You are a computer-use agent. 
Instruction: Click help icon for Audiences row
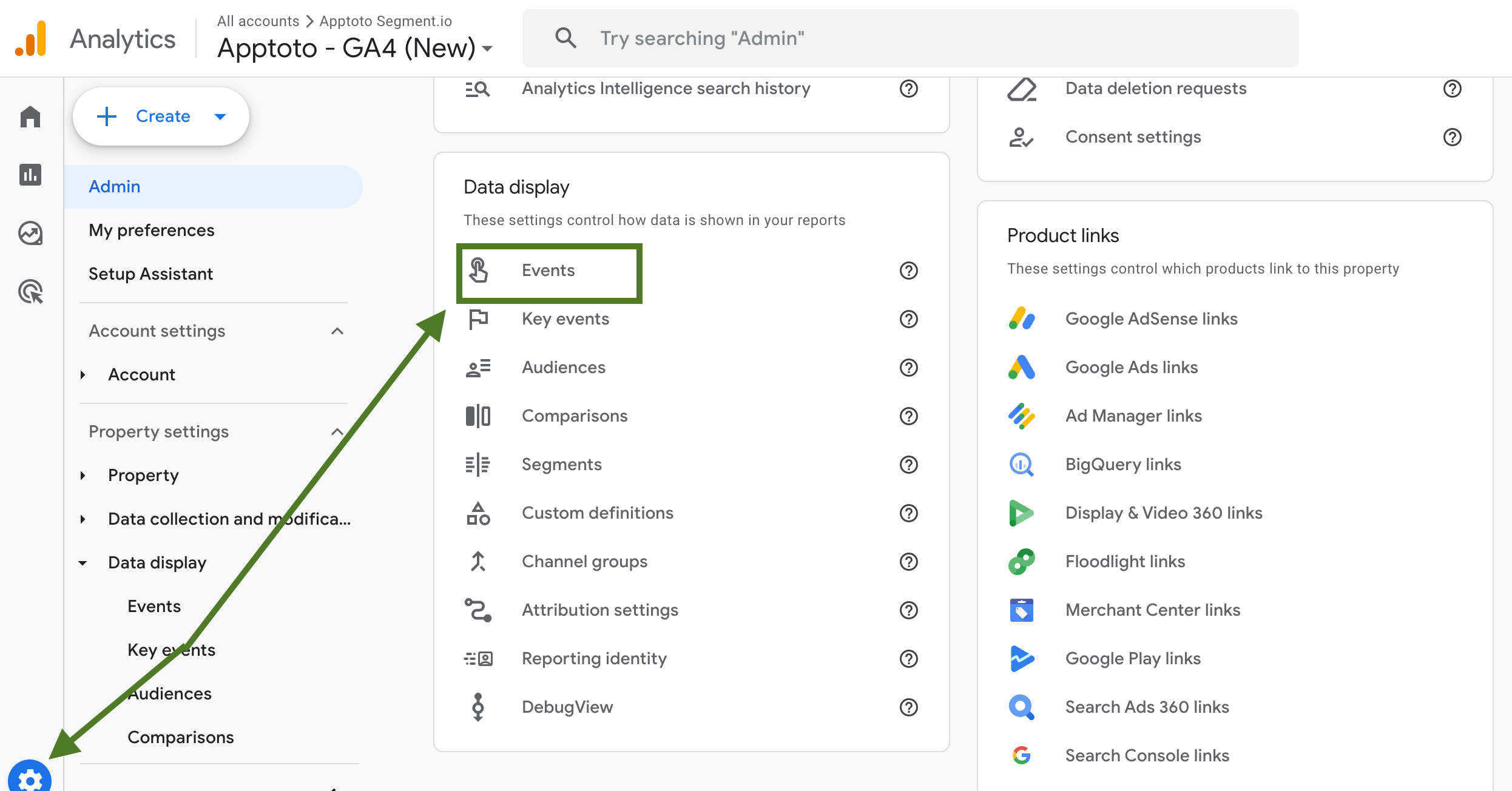coord(908,368)
